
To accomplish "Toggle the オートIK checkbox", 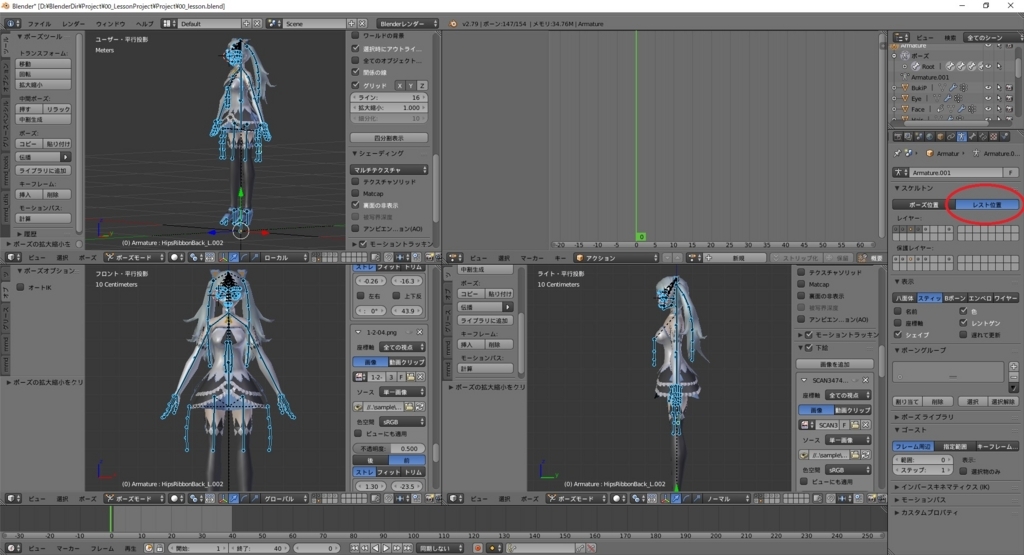I will [20, 287].
